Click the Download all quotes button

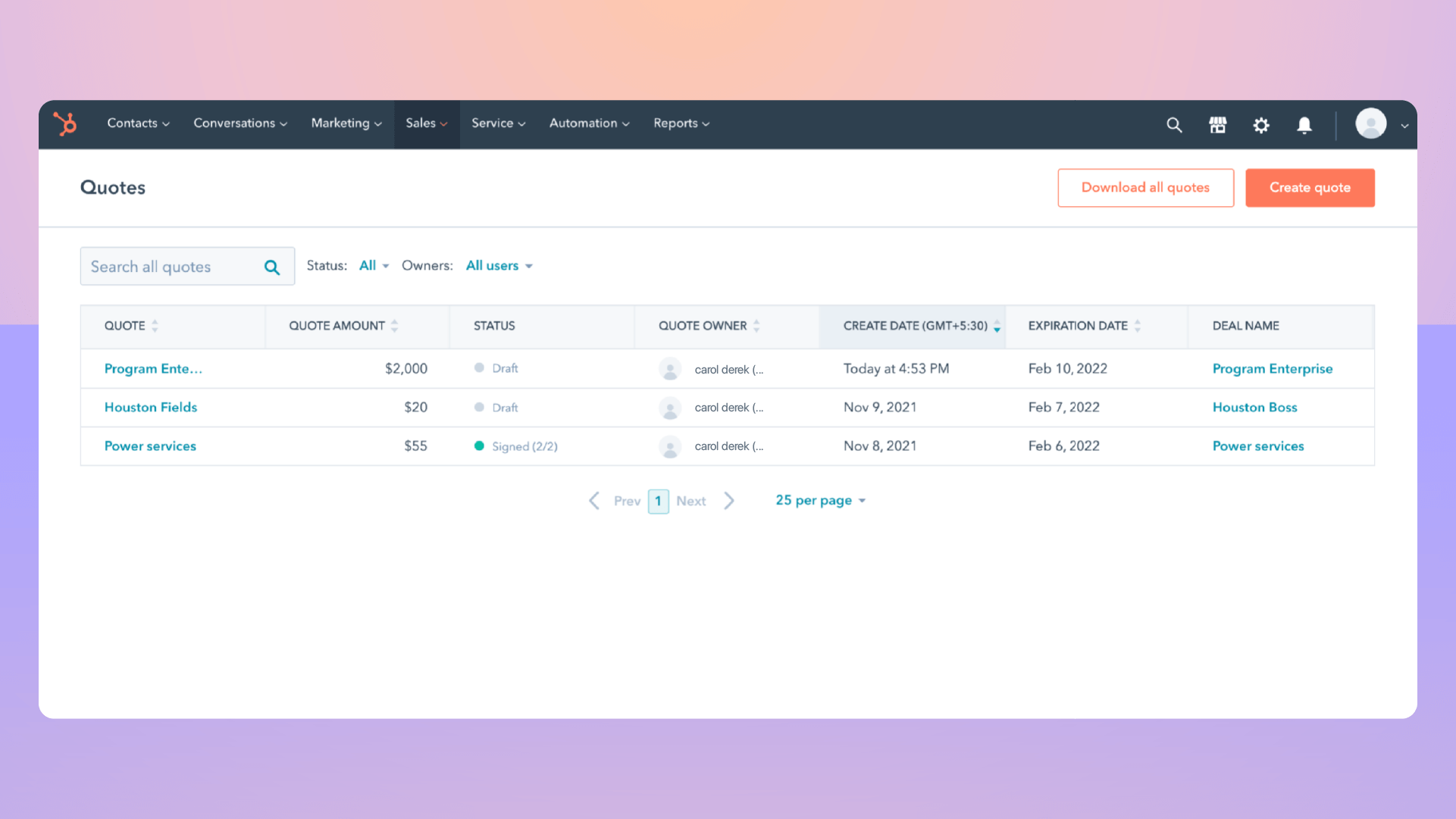[x=1145, y=187]
